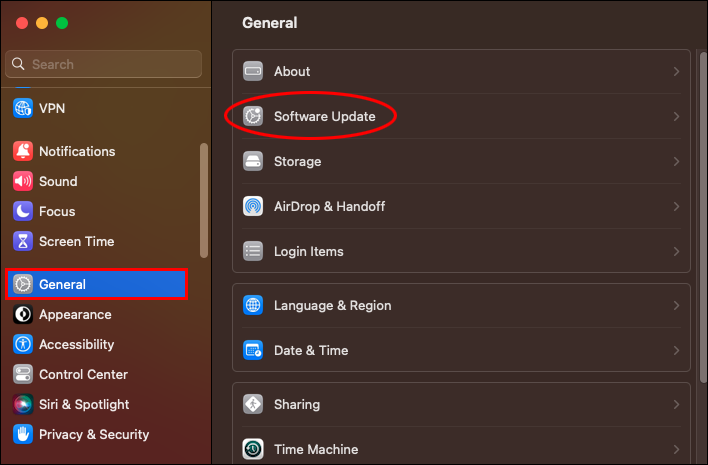This screenshot has height=465, width=708.
Task: Expand the Language & Region chevron
Action: (x=676, y=306)
